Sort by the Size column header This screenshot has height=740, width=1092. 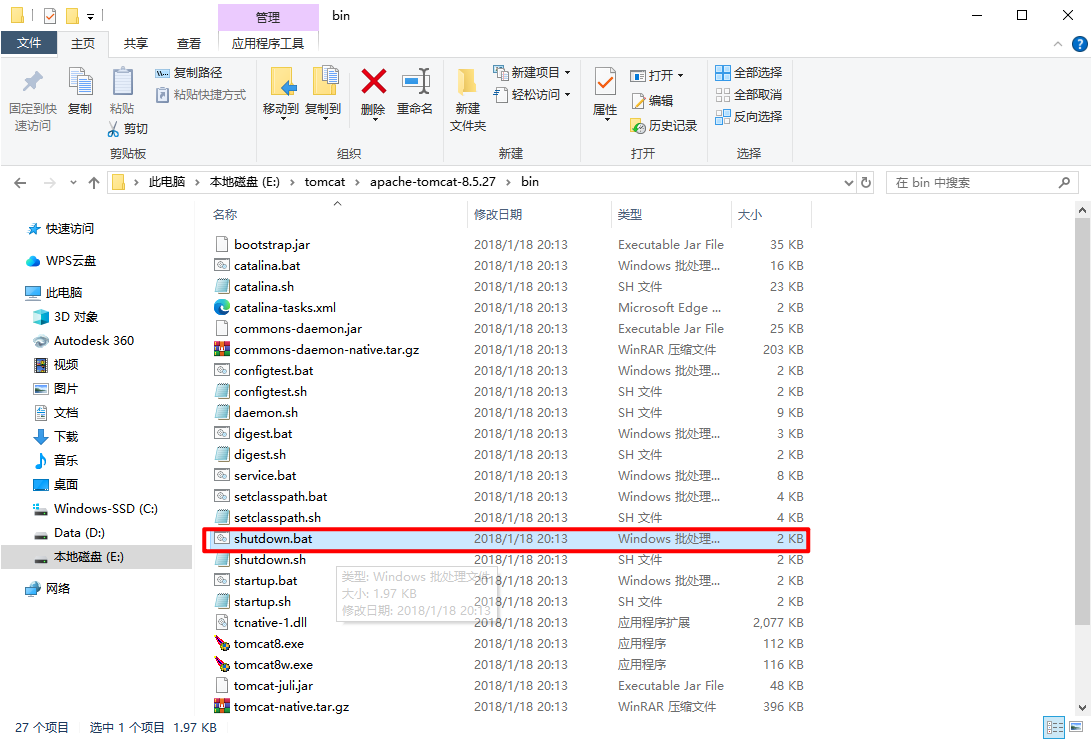[749, 214]
